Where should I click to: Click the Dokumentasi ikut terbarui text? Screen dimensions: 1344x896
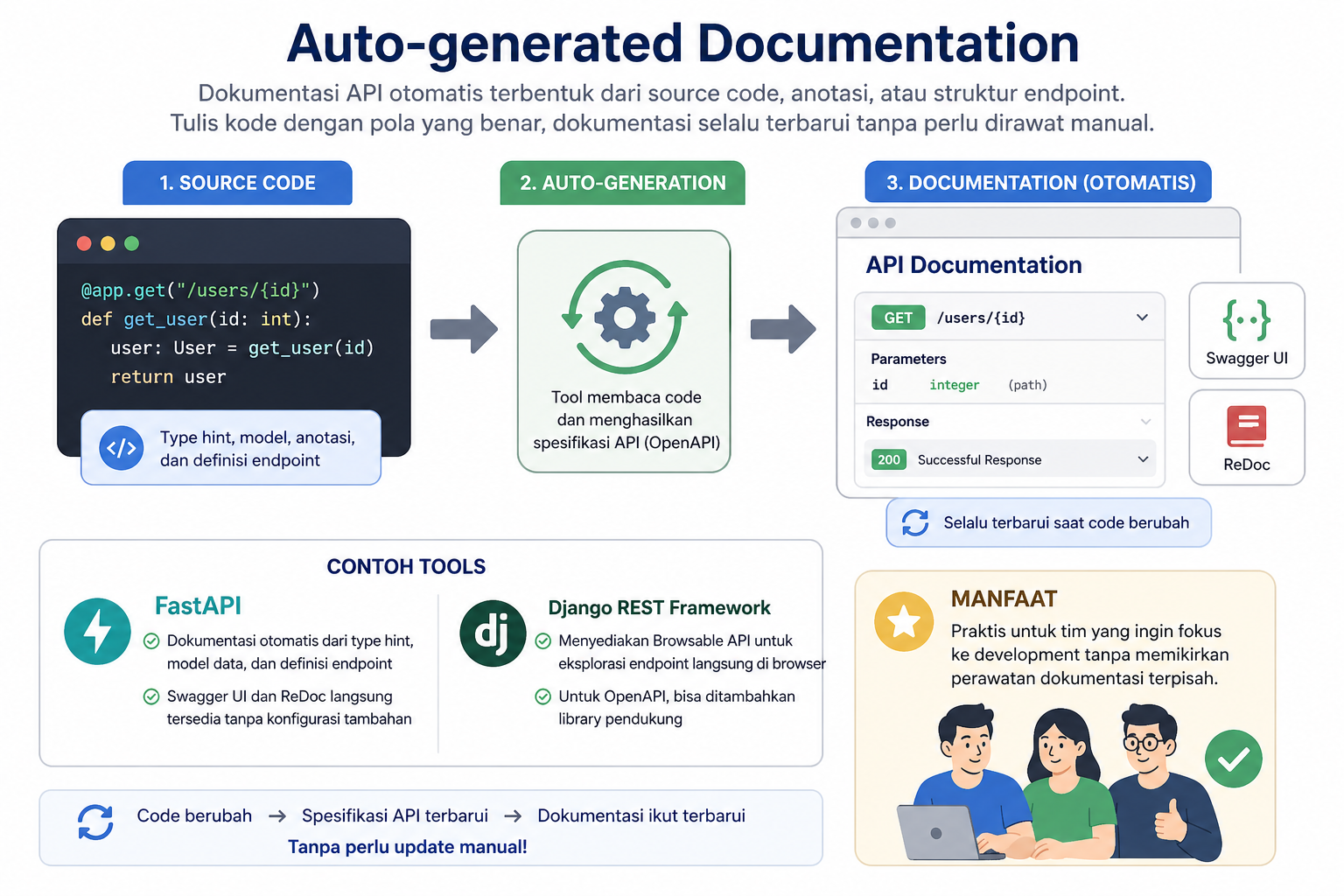641,815
